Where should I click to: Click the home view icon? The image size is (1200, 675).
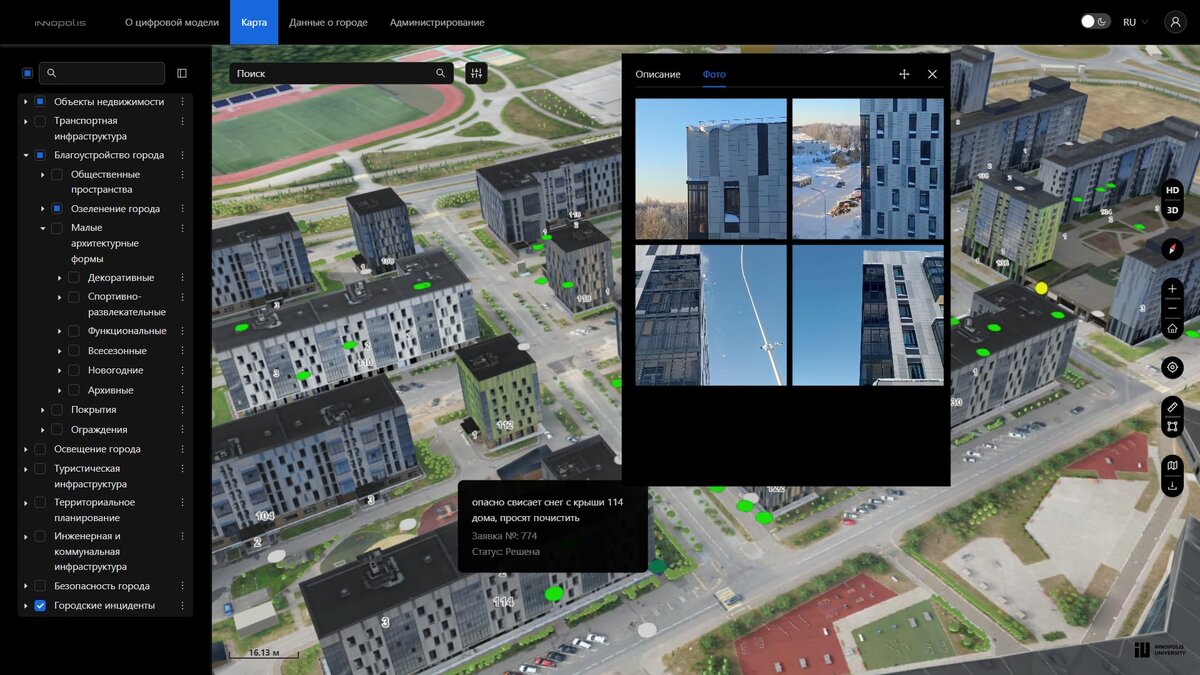click(x=1171, y=328)
